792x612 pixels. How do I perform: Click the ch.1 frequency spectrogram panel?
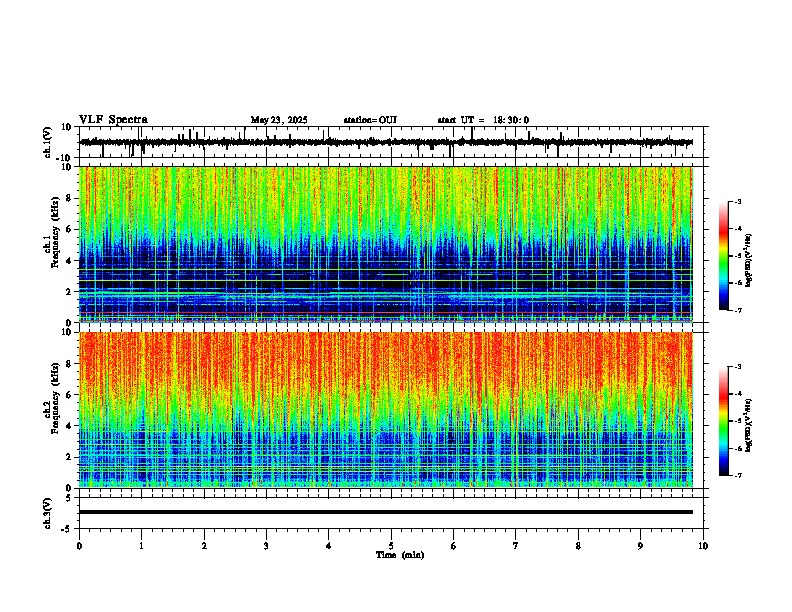386,244
